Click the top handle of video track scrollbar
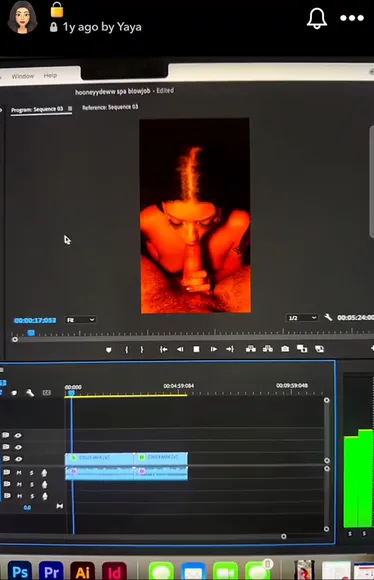Image resolution: width=374 pixels, height=580 pixels. point(326,400)
